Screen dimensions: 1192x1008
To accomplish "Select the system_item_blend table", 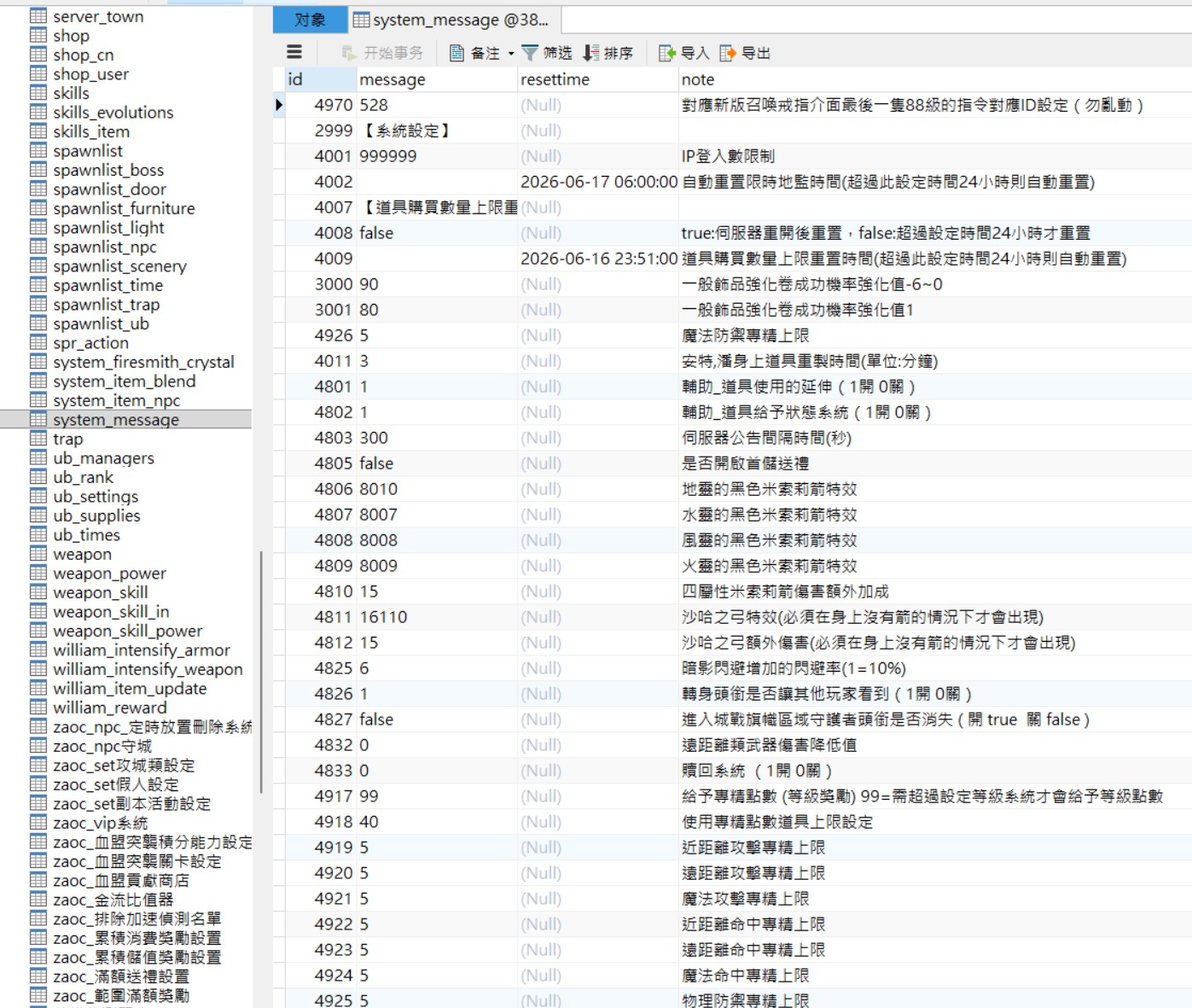I will 124,382.
